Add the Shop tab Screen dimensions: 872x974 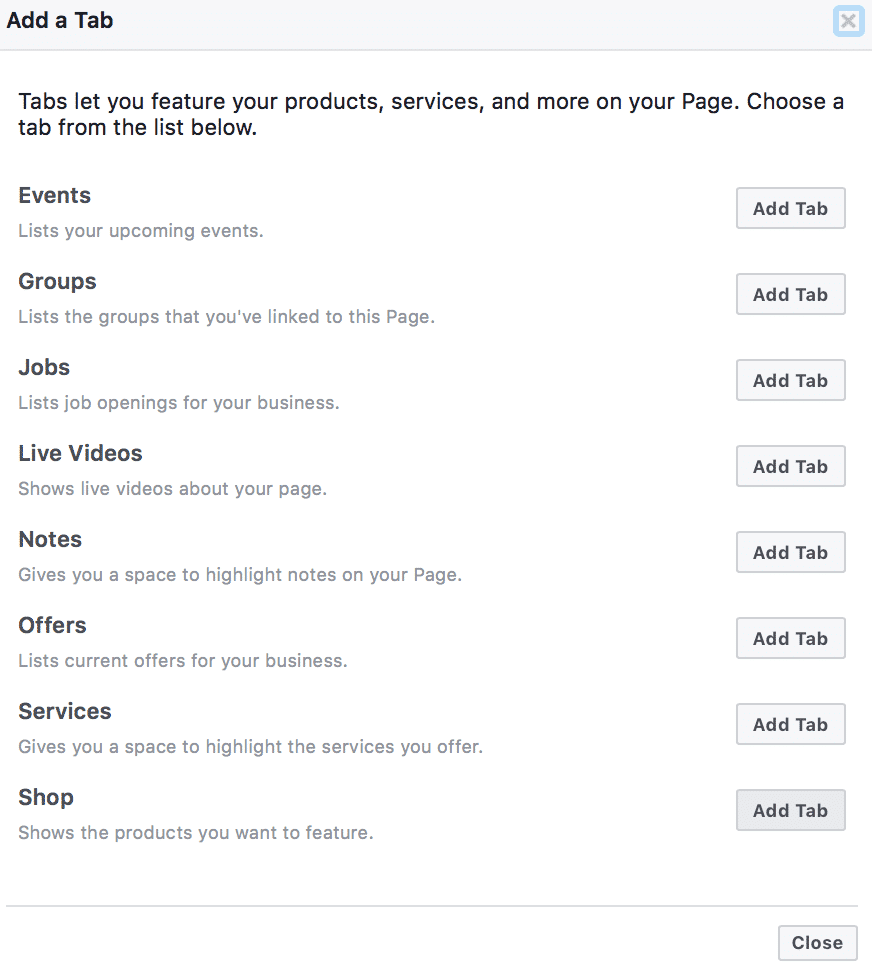[x=790, y=811]
